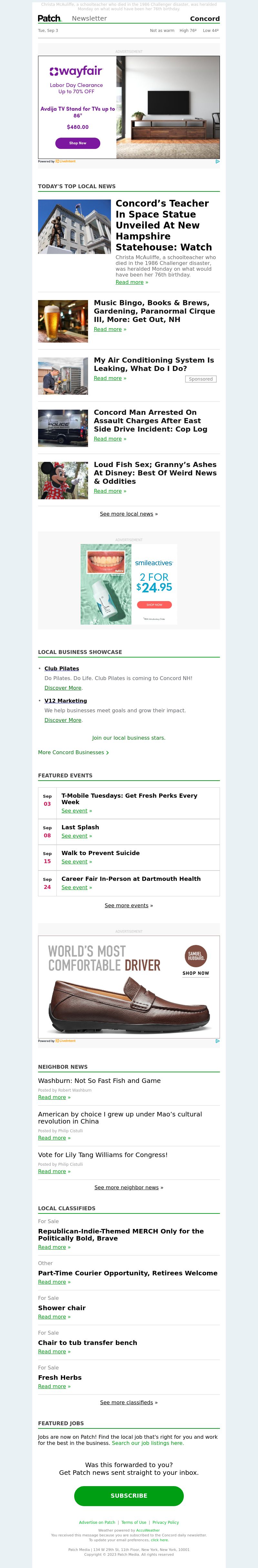Open the Teacher In Space statue photo

(74, 227)
